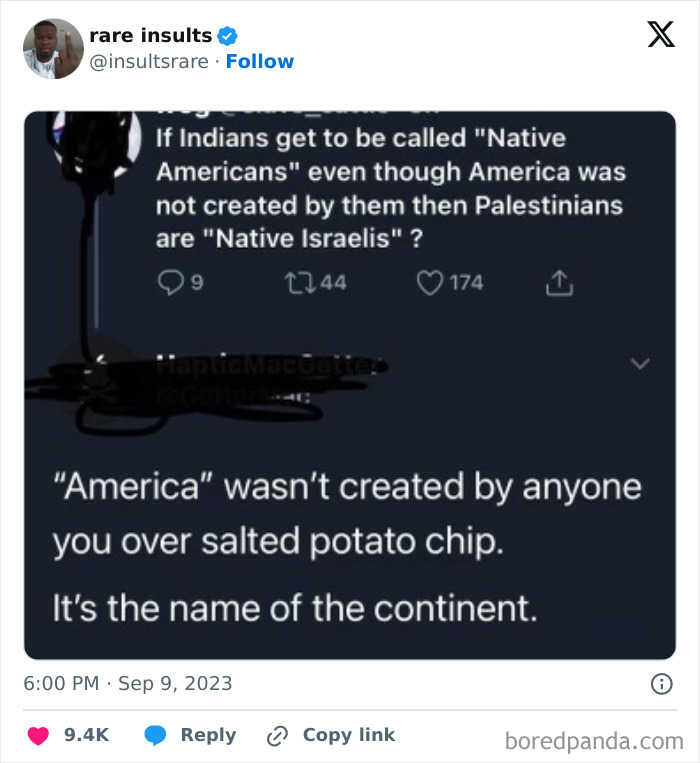Click the comment icon showing 9
This screenshot has height=763, width=700.
click(x=171, y=283)
